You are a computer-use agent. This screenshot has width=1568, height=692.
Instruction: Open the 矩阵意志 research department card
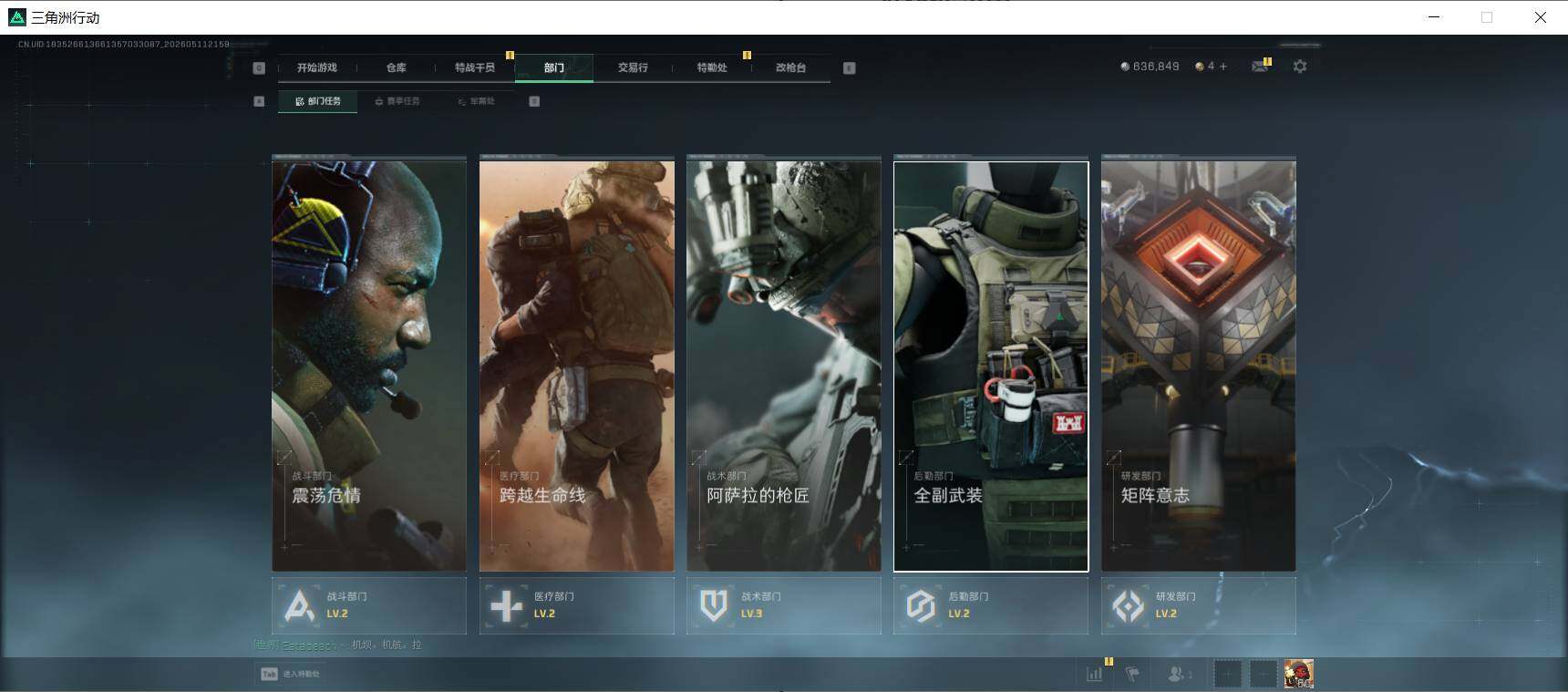[x=1199, y=366]
